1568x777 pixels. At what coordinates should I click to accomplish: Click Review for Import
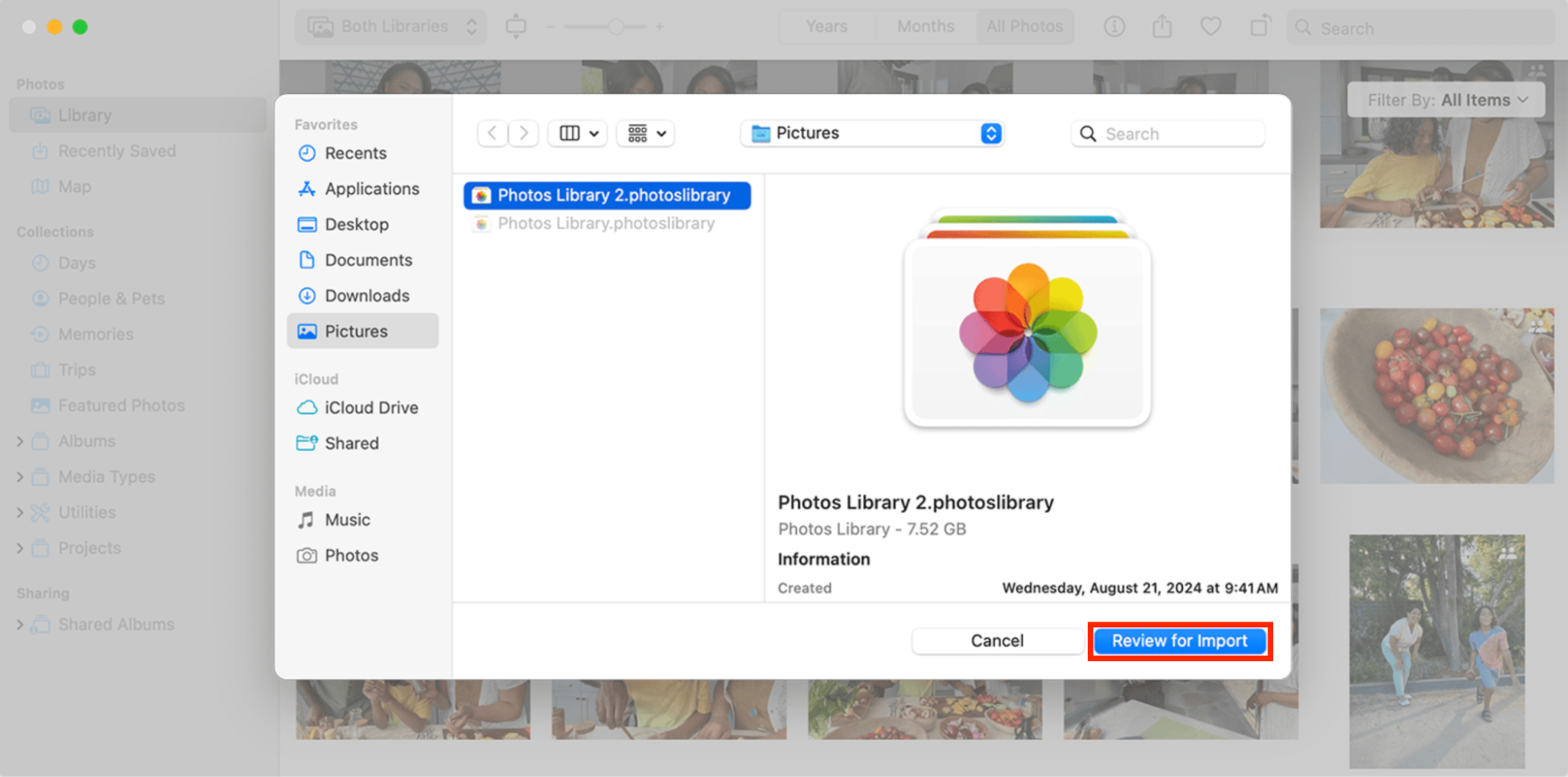click(x=1180, y=640)
